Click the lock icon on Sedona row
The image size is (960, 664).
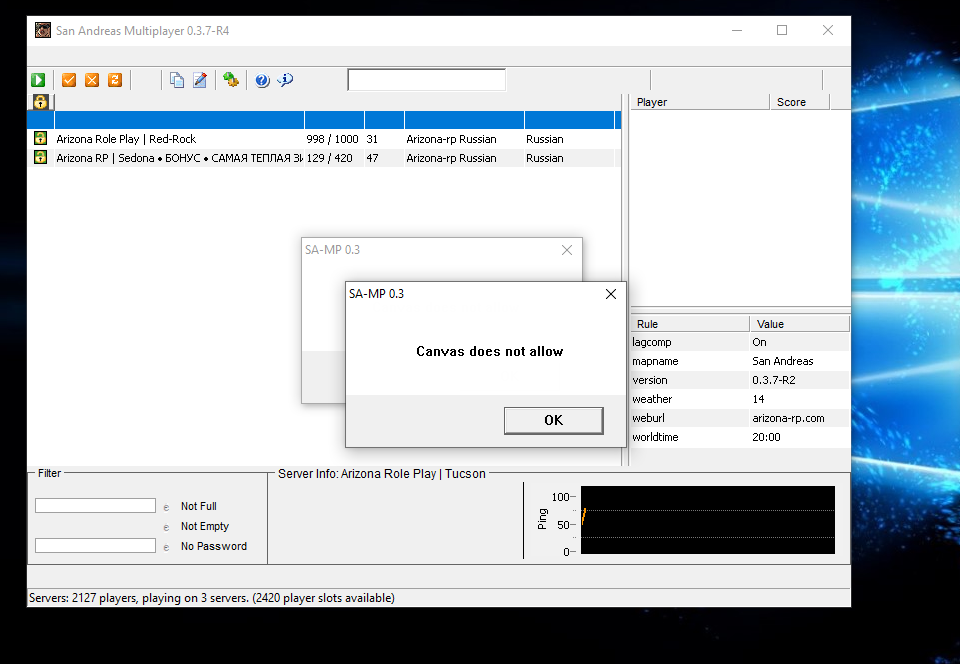pos(40,157)
